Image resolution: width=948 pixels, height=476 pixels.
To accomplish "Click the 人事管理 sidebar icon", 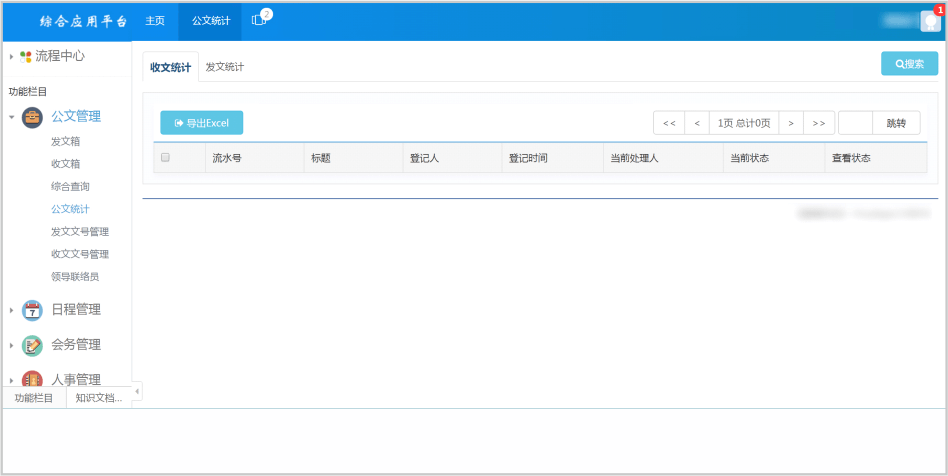I will (x=33, y=379).
